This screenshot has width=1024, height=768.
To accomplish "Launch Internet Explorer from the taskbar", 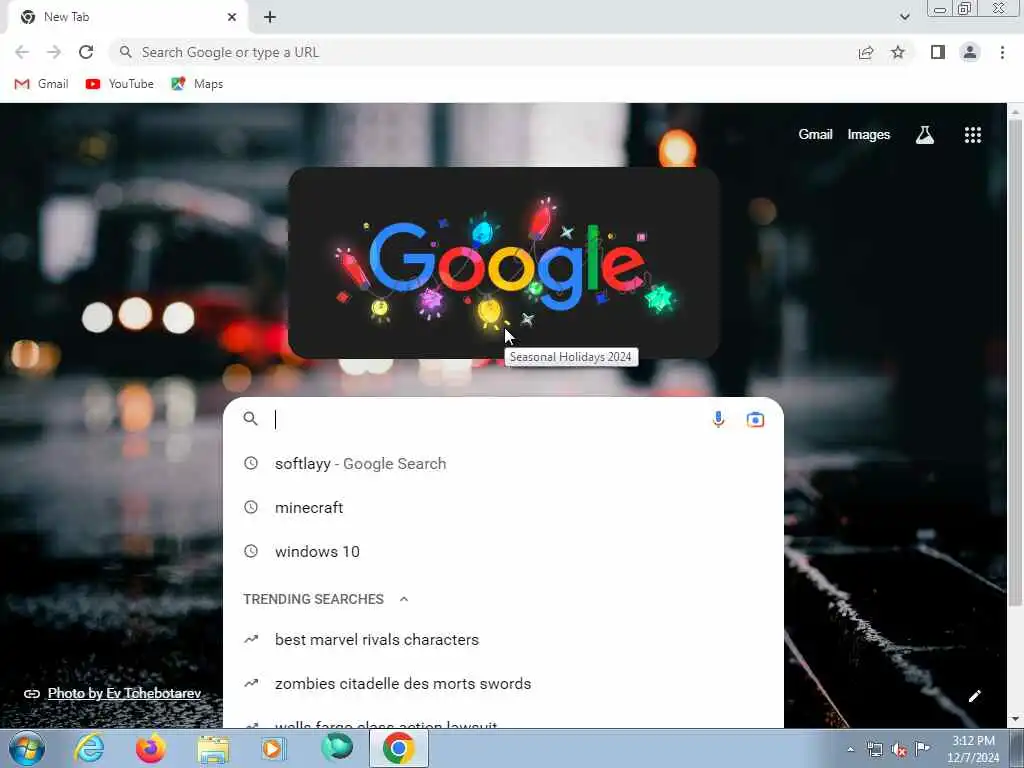I will (x=89, y=748).
